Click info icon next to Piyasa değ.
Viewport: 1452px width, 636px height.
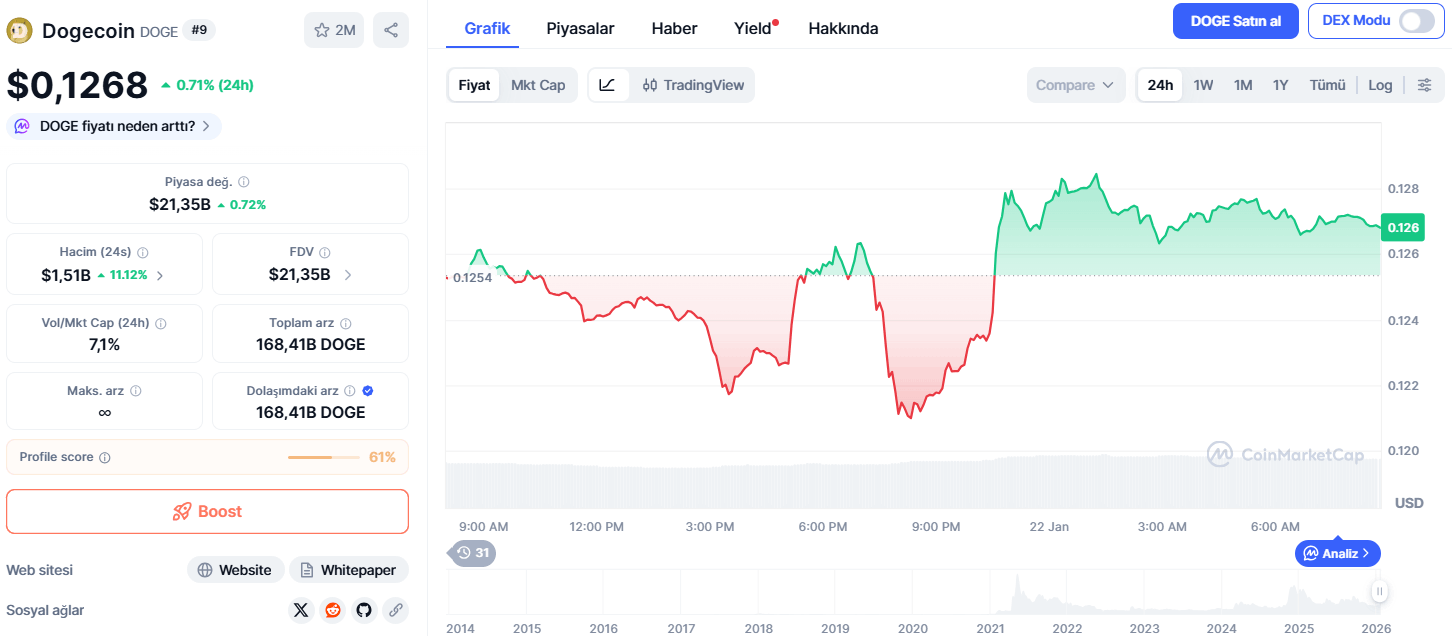coord(244,182)
